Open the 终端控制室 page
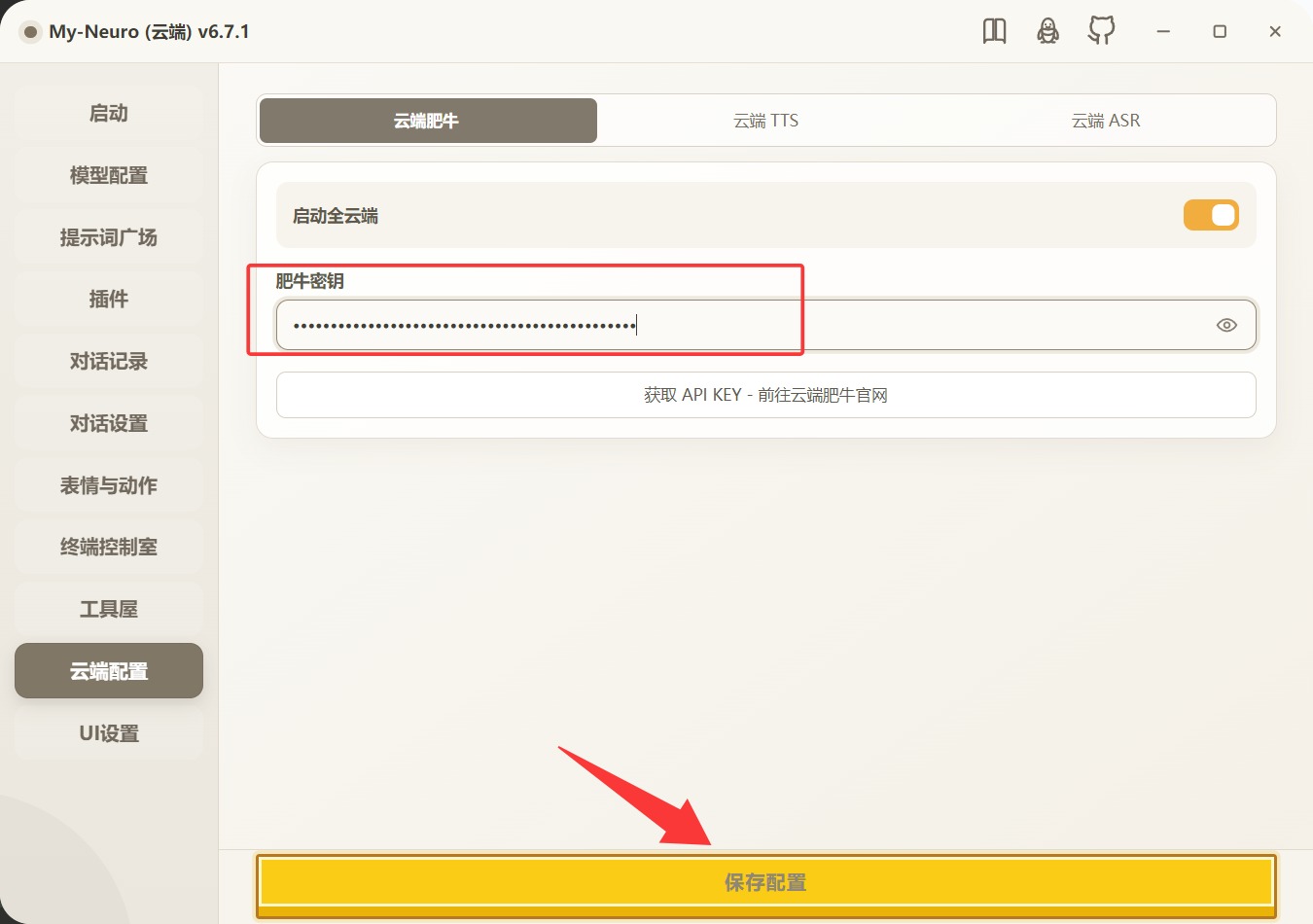Screen dimensions: 1313x924 coord(109,547)
